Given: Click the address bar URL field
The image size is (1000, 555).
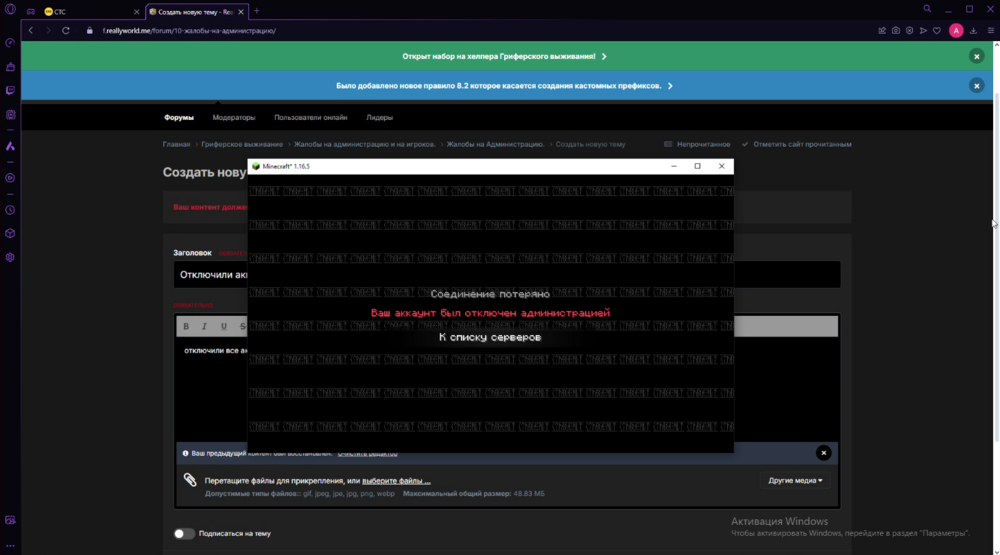Looking at the screenshot, I should coord(485,31).
